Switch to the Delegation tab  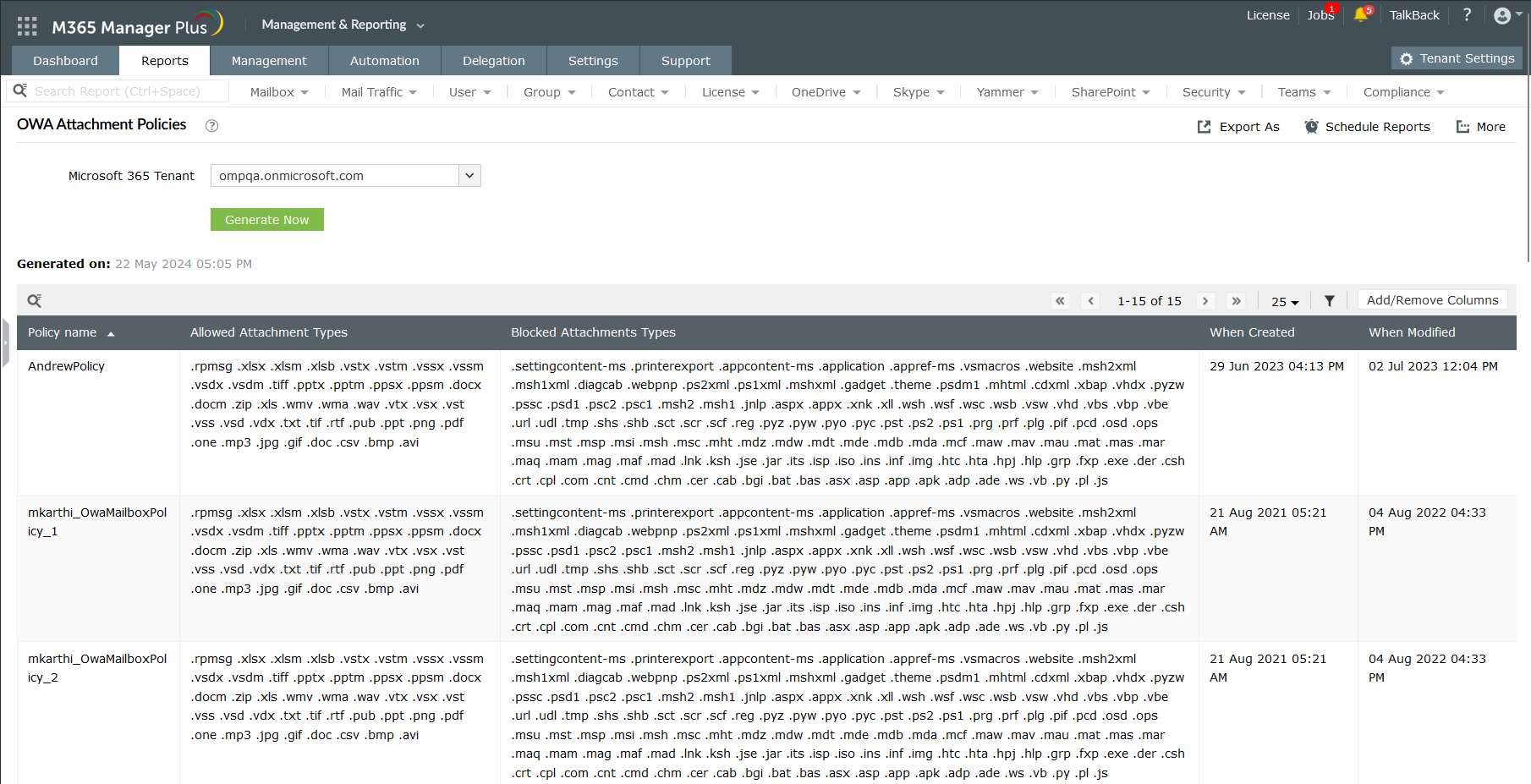pyautogui.click(x=494, y=61)
